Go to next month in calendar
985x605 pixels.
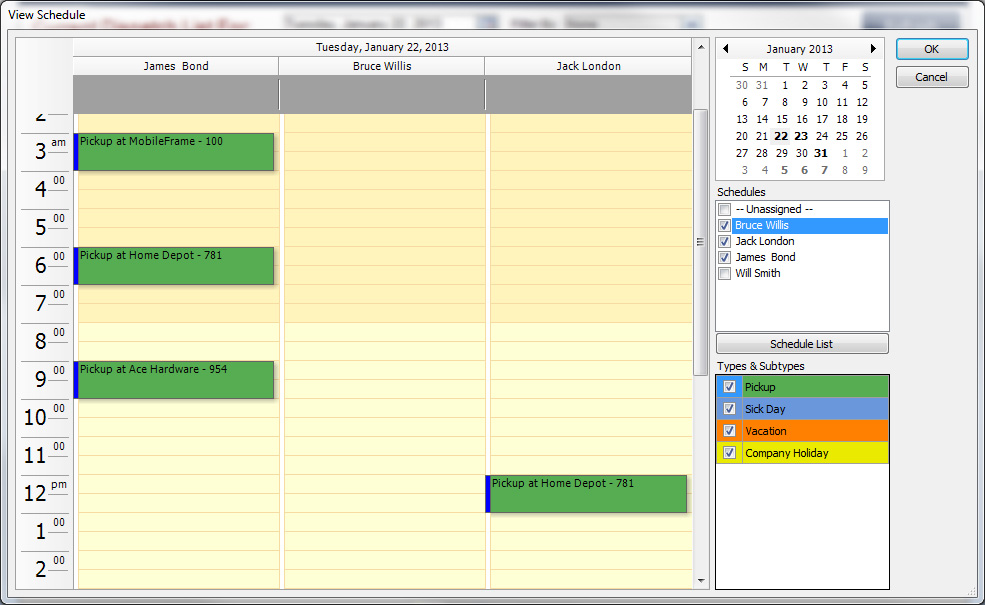tap(873, 49)
